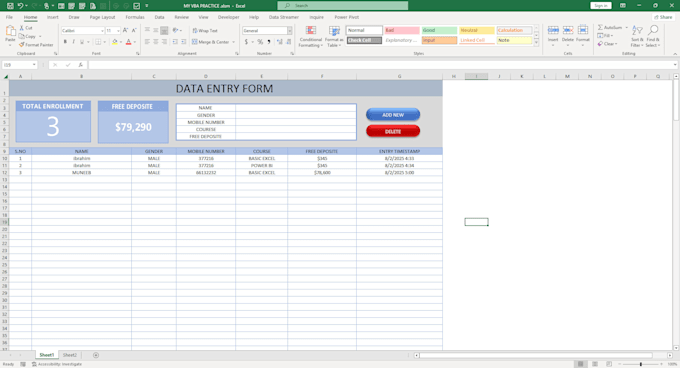Click the blue ADD NEW button

point(393,115)
